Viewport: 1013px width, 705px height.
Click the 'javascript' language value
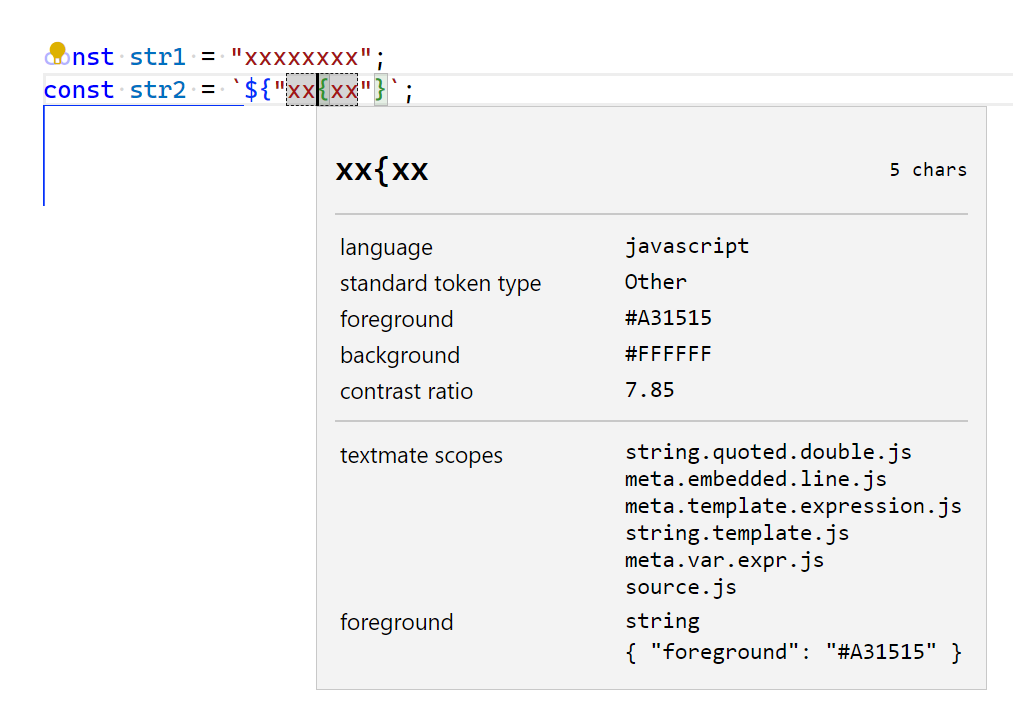point(687,246)
